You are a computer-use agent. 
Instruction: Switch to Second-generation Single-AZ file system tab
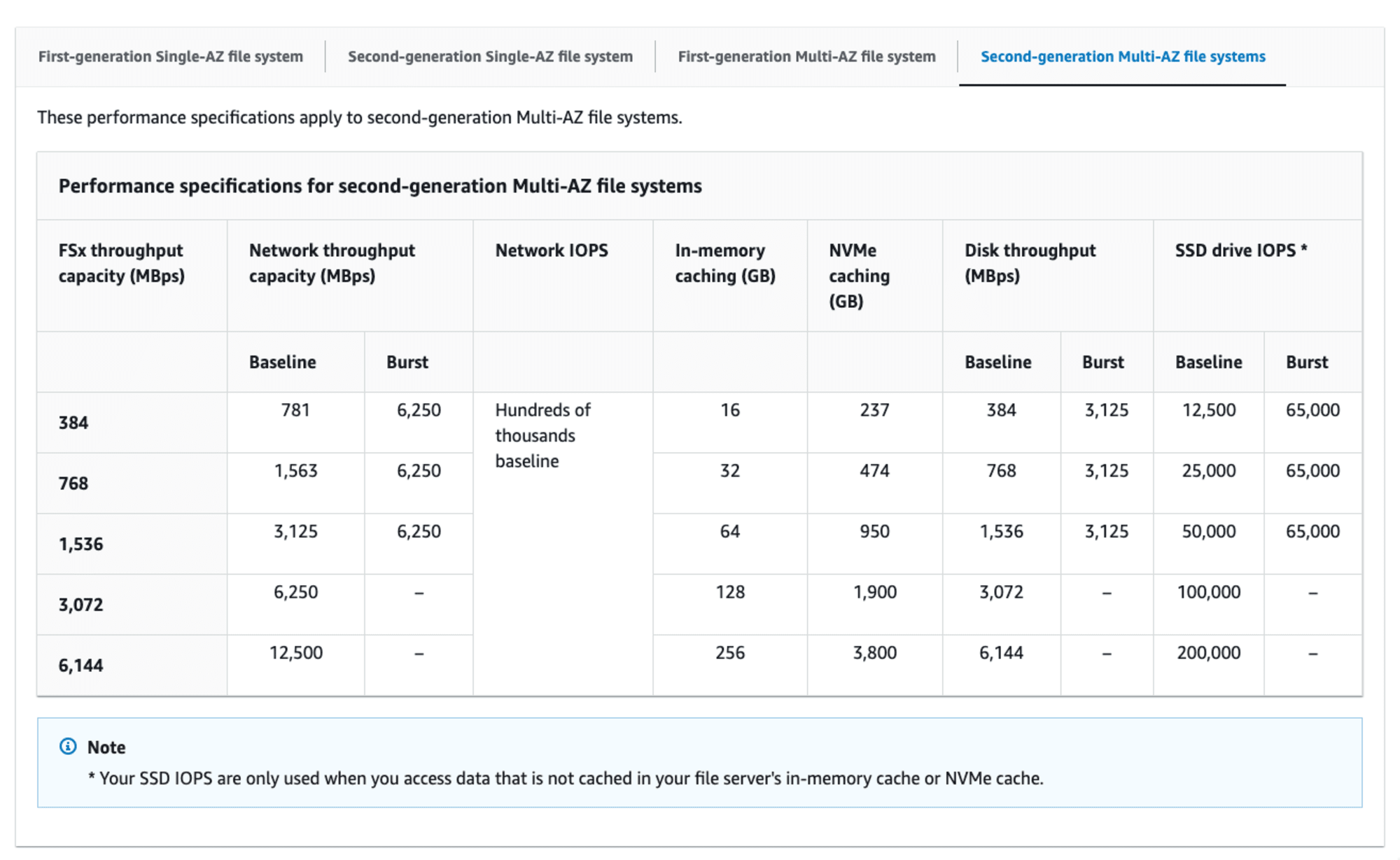490,57
